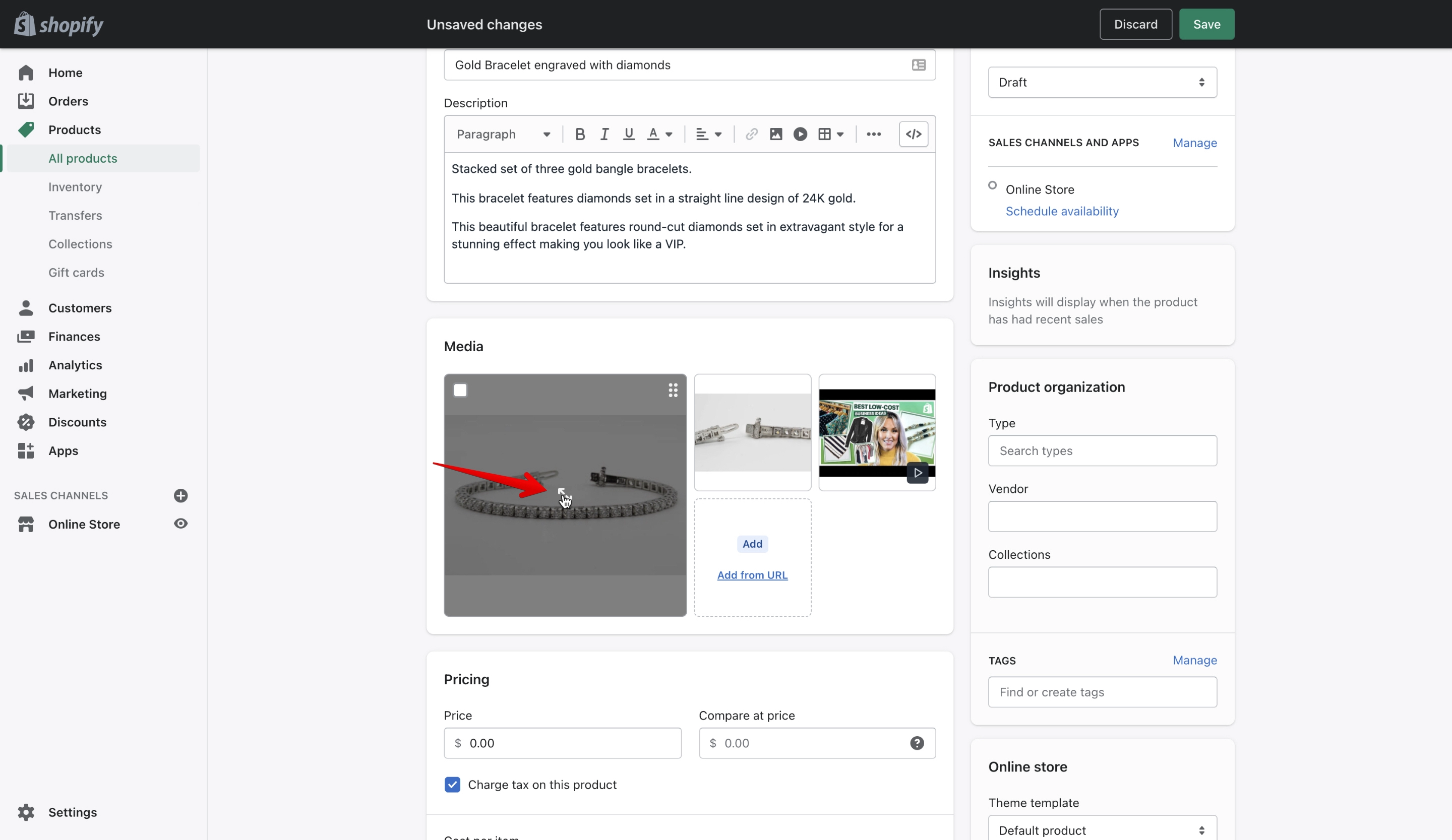Toggle underline formatting
Screen dimensions: 1452x840
[x=629, y=134]
